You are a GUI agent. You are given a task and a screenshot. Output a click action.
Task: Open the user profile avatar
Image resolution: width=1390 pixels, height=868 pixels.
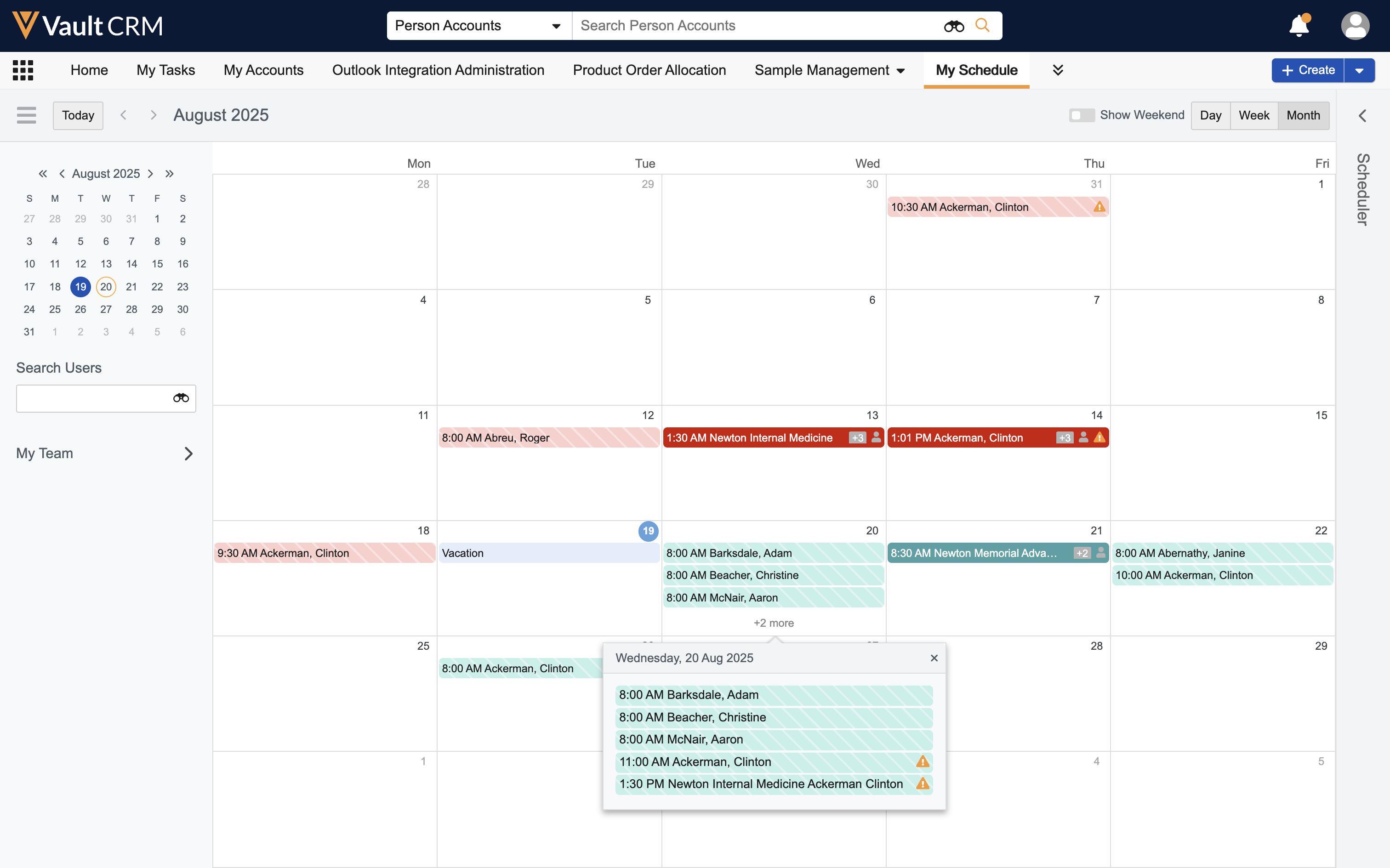point(1355,26)
